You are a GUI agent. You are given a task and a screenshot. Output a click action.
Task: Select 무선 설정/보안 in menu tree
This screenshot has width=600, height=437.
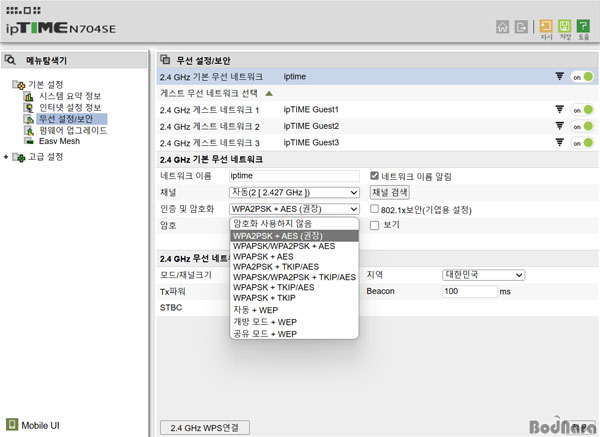point(72,119)
